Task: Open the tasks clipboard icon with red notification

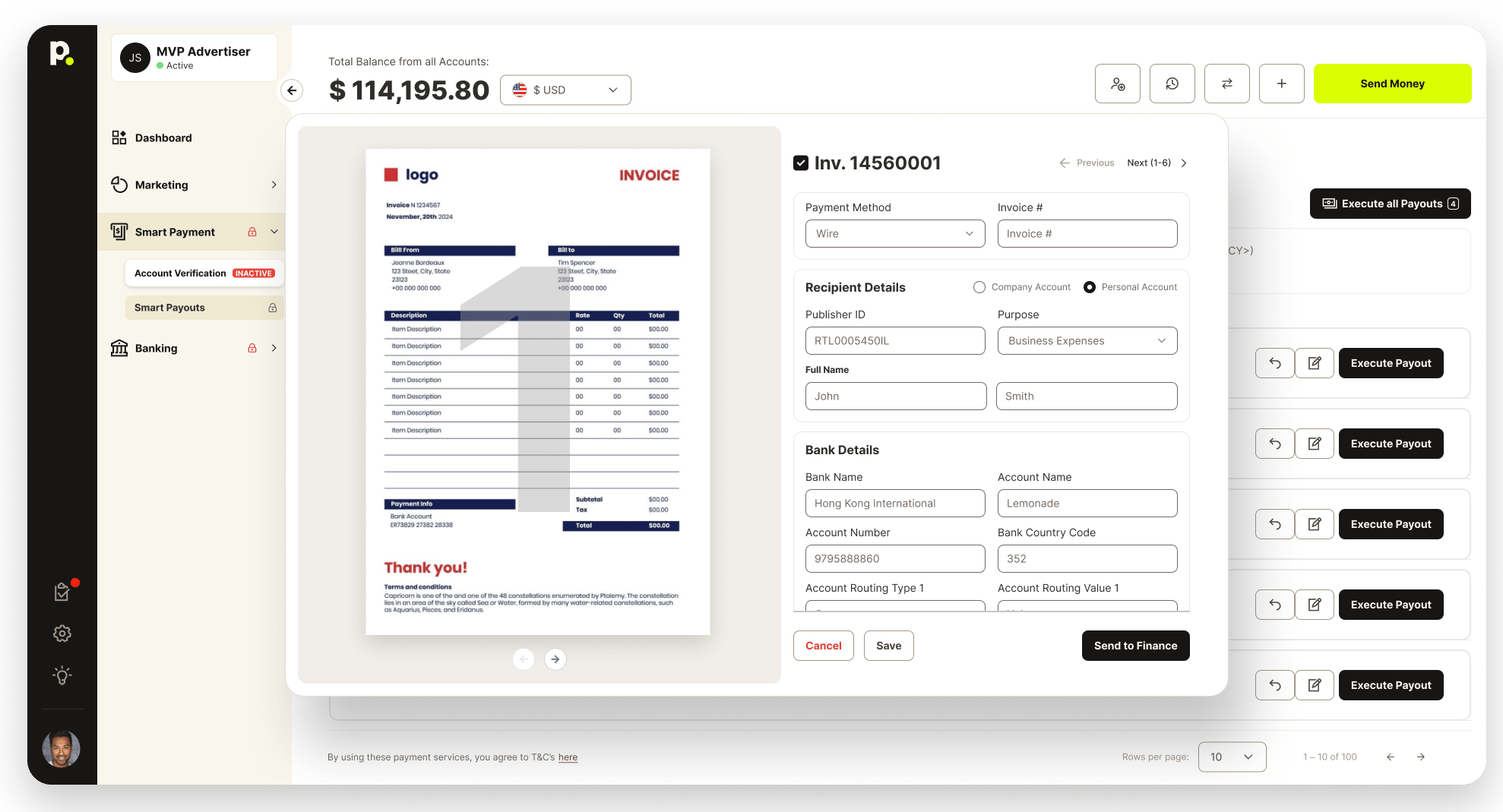Action: [62, 591]
